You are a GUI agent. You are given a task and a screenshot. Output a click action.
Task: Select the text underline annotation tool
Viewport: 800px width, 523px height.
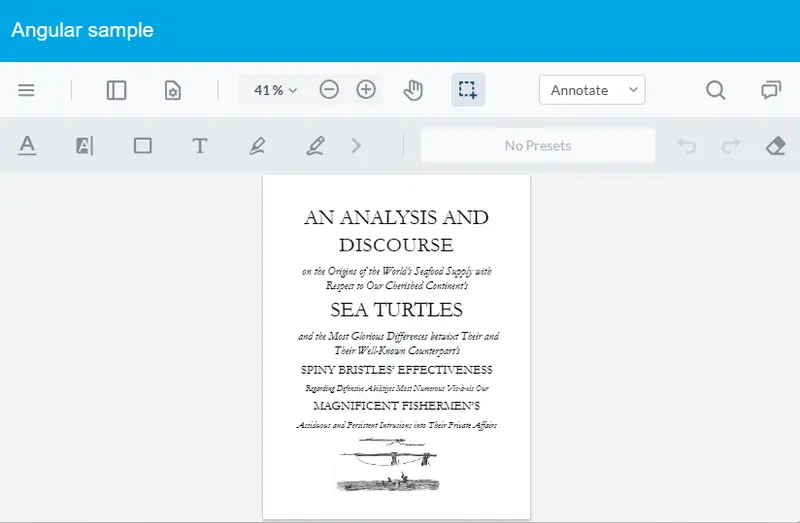pos(27,146)
